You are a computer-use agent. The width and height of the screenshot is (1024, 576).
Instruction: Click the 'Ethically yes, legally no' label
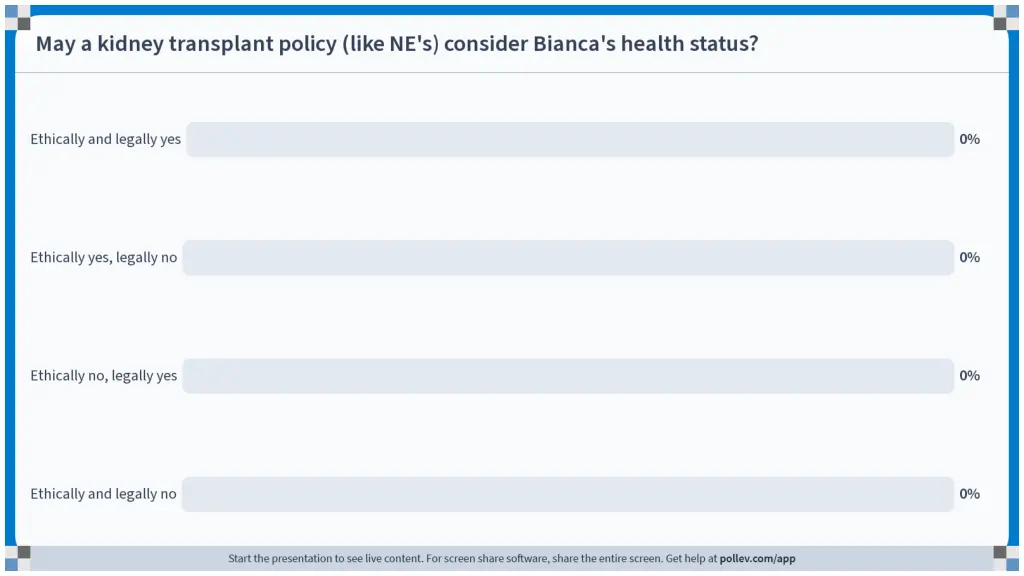(103, 257)
